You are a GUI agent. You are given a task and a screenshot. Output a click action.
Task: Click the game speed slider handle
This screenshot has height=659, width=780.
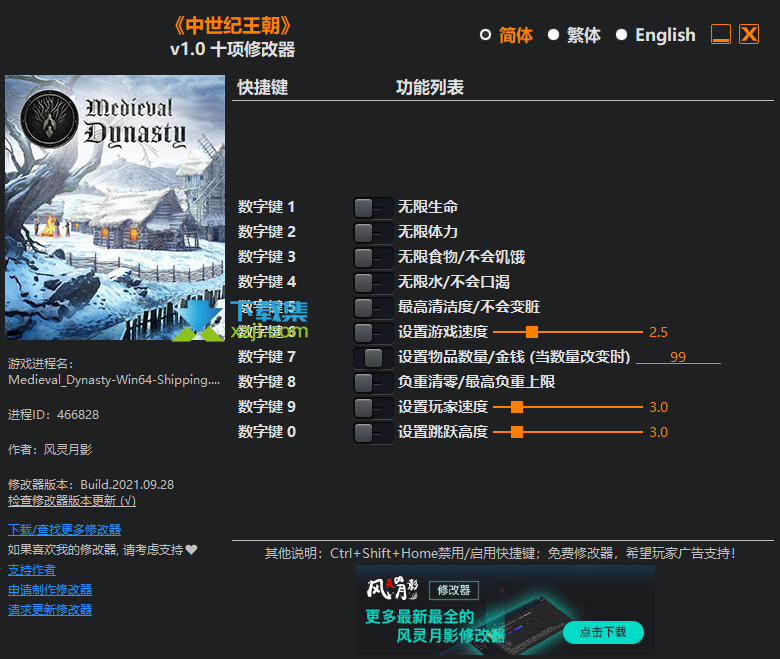coord(532,332)
